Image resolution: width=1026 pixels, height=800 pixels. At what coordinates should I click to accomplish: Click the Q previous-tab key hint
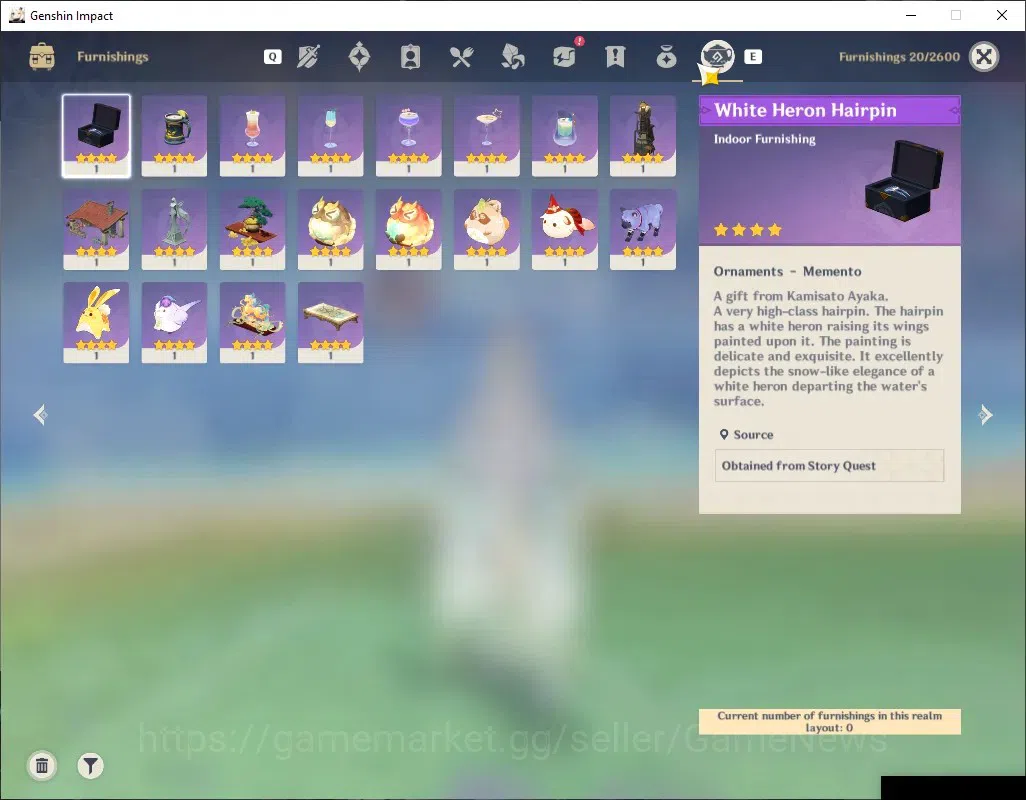pos(273,57)
